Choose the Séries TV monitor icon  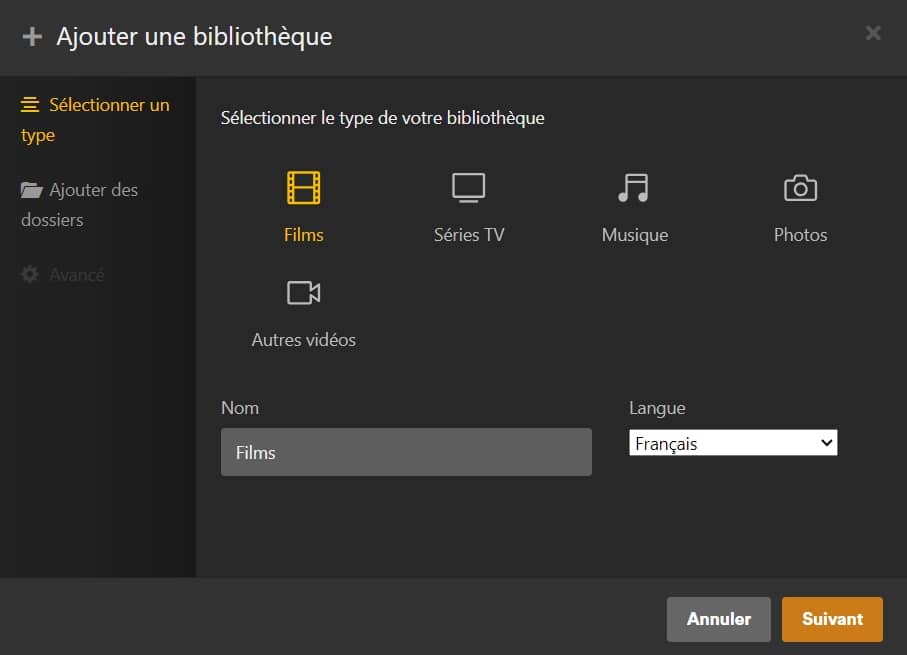(x=468, y=187)
